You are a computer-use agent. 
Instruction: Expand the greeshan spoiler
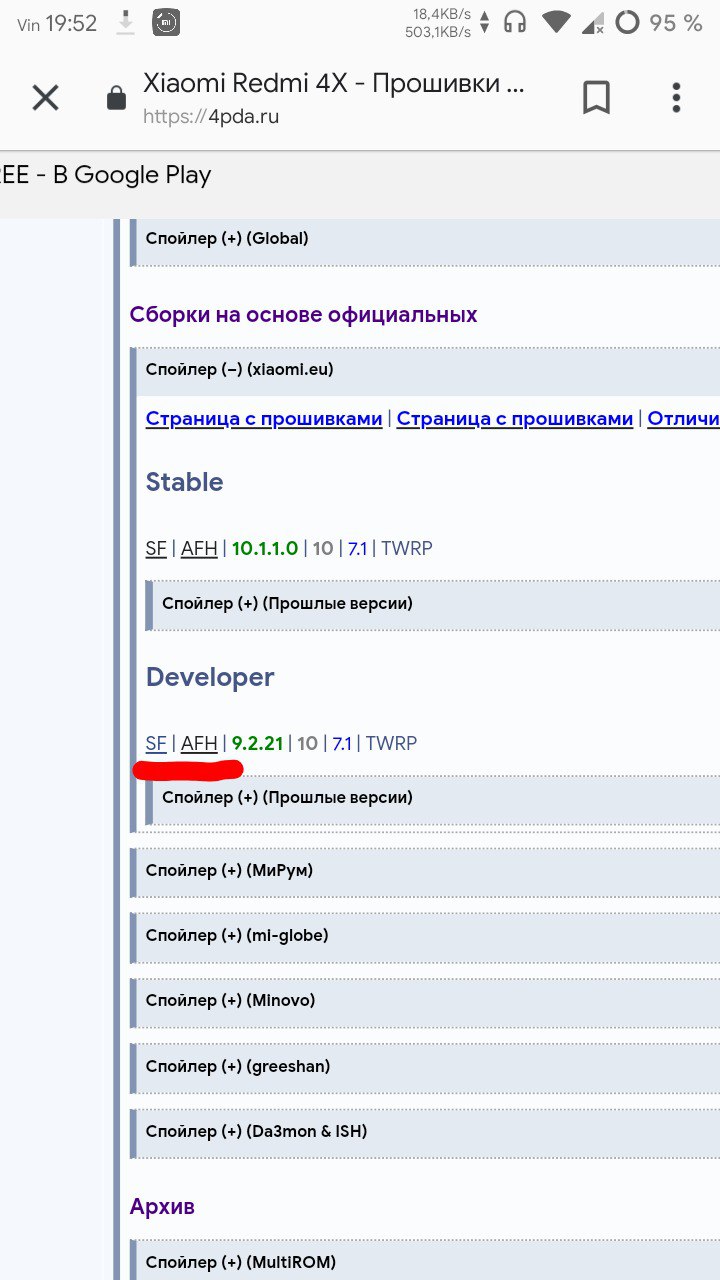(x=426, y=1067)
